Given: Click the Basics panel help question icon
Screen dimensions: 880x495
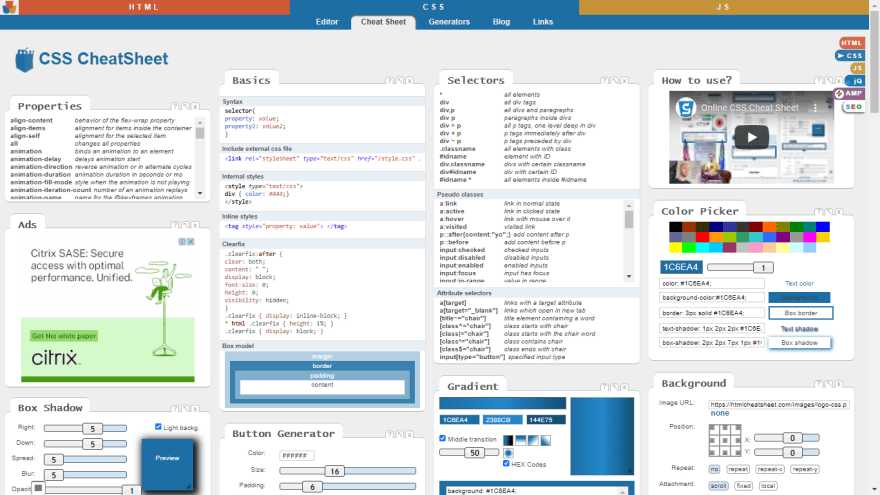Looking at the screenshot, I should pos(389,80).
